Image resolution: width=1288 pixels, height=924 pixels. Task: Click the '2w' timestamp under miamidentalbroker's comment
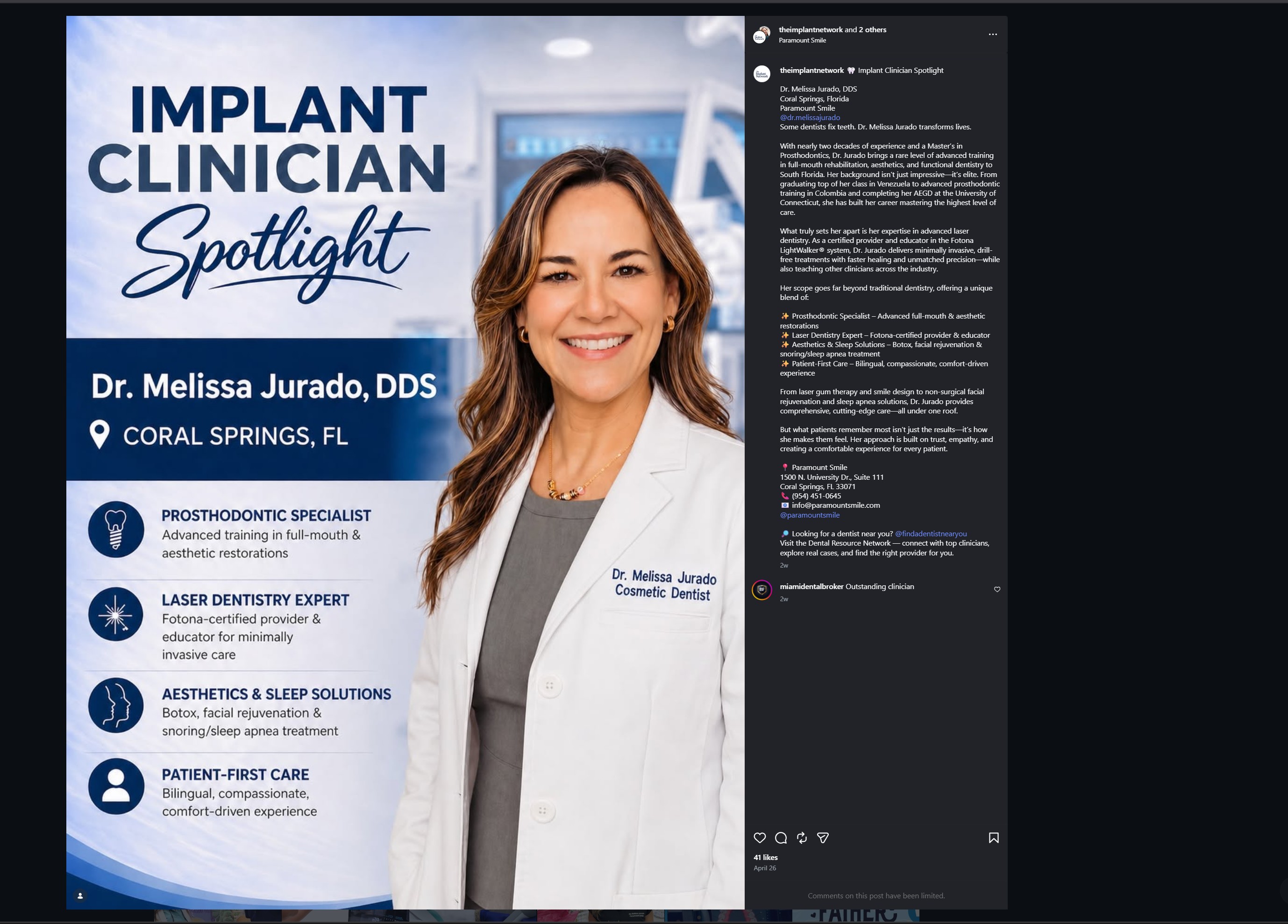coord(784,598)
